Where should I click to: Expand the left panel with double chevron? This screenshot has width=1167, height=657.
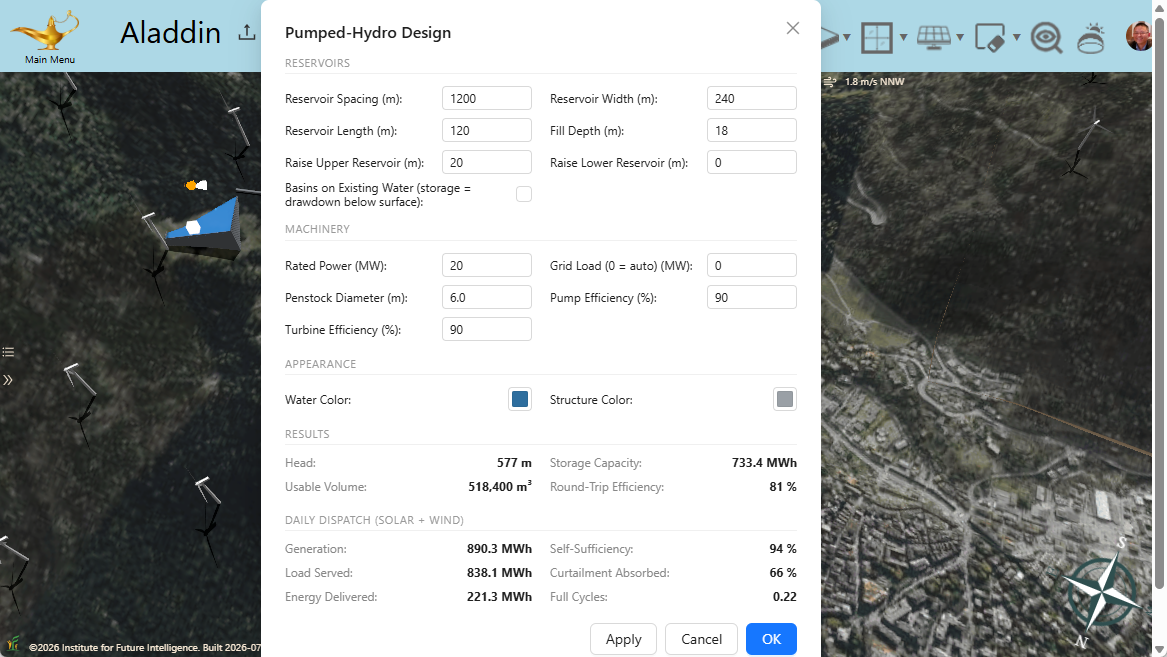pos(7,380)
